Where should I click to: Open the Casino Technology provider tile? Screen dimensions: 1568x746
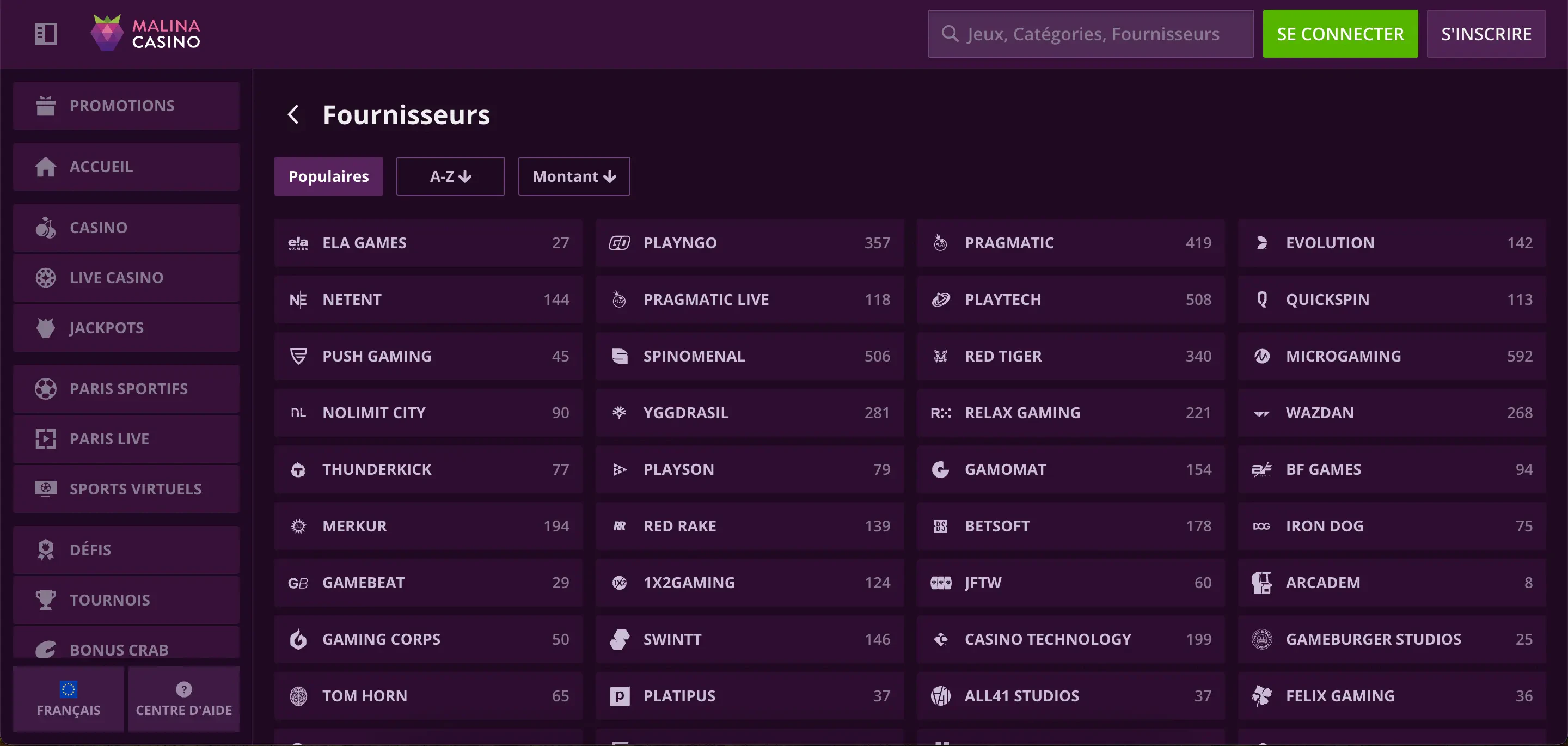click(1071, 639)
